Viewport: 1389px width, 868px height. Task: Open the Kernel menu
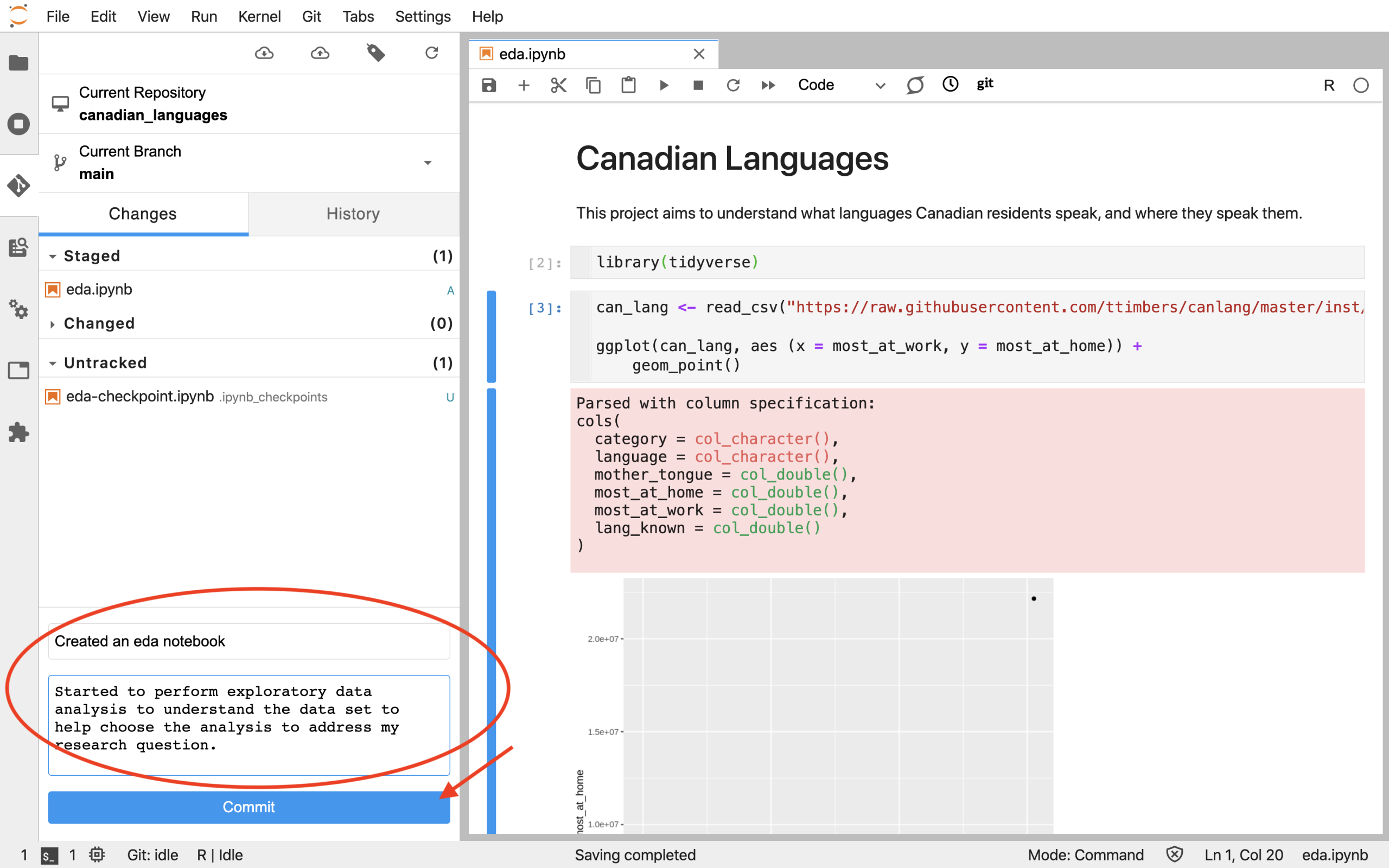click(x=259, y=16)
